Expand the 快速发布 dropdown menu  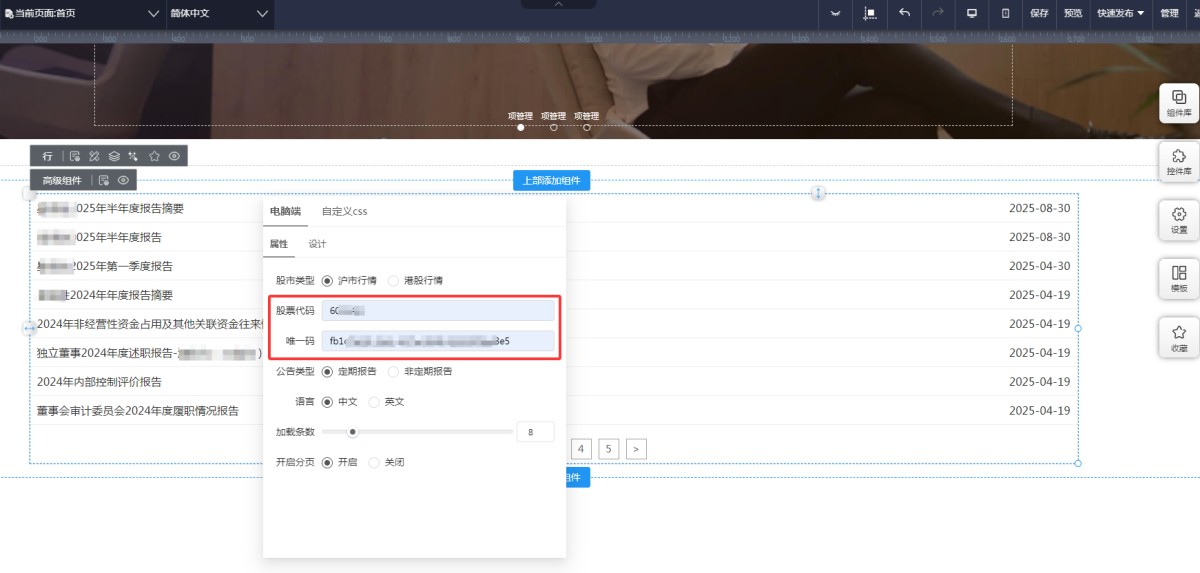point(1120,13)
